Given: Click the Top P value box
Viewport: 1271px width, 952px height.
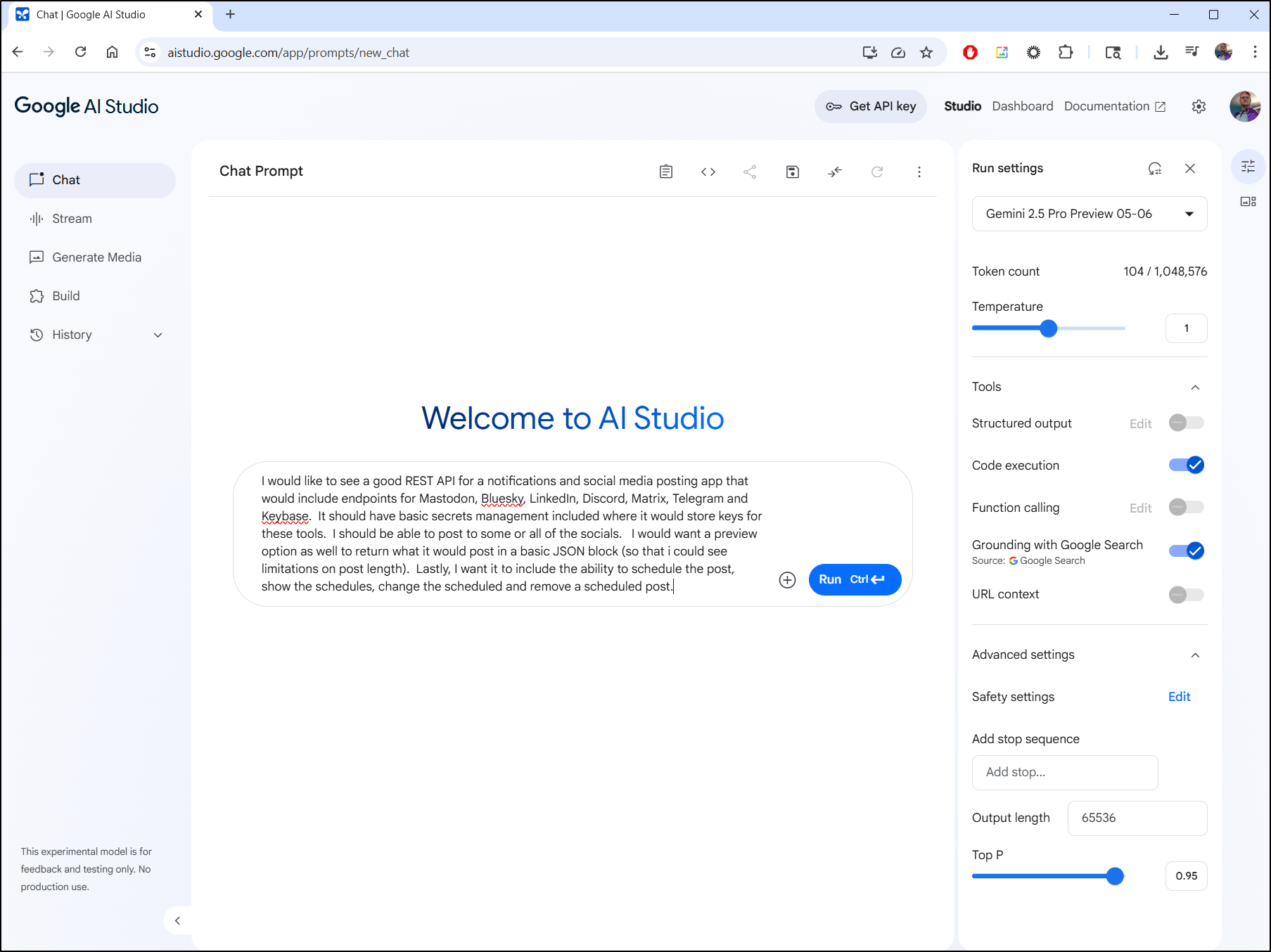Looking at the screenshot, I should click(x=1186, y=876).
